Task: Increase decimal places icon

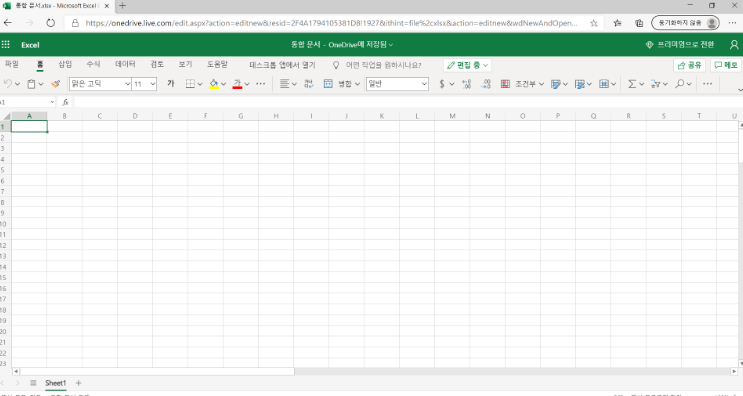Action: tap(467, 84)
